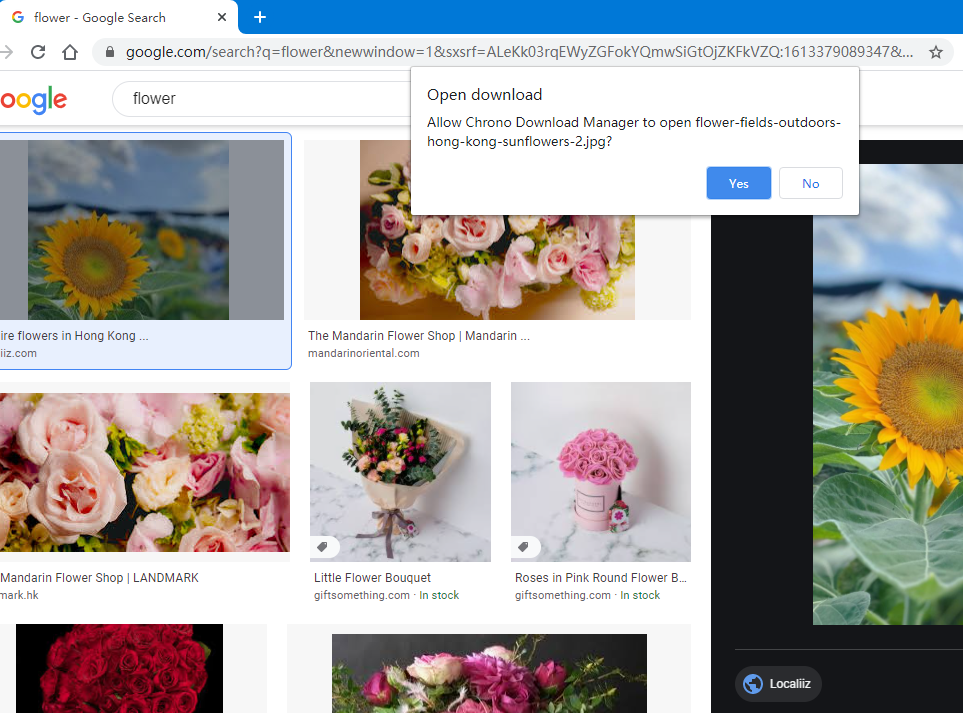Viewport: 963px width, 713px height.
Task: Open the dark pink flower arrangement thumbnail
Action: pos(489,673)
